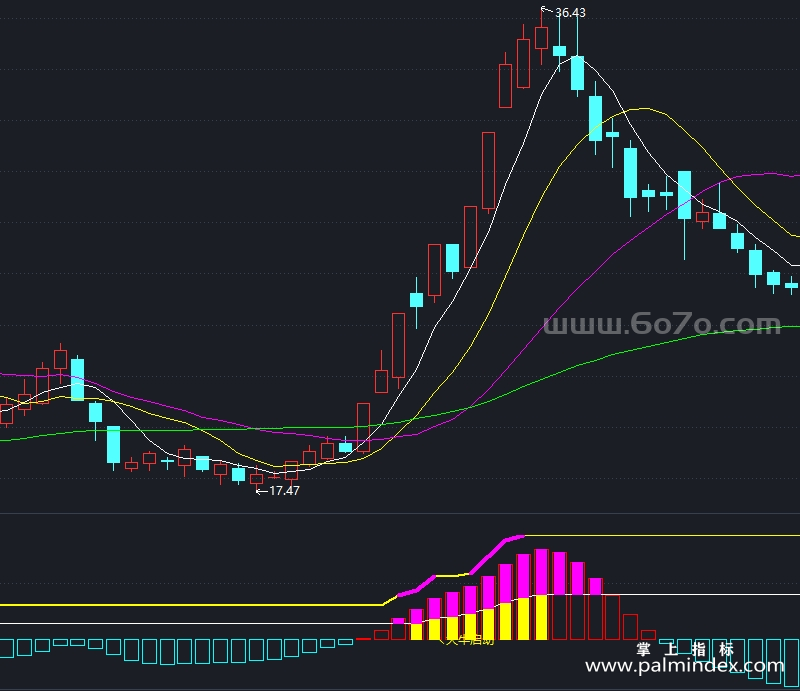Click the tallest magenta indicator histogram bar
Viewport: 800px width, 691px height.
pos(541,572)
